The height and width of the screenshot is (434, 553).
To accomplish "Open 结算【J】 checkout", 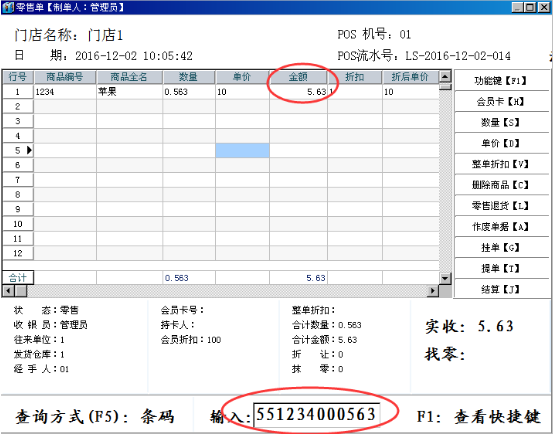I will [502, 289].
